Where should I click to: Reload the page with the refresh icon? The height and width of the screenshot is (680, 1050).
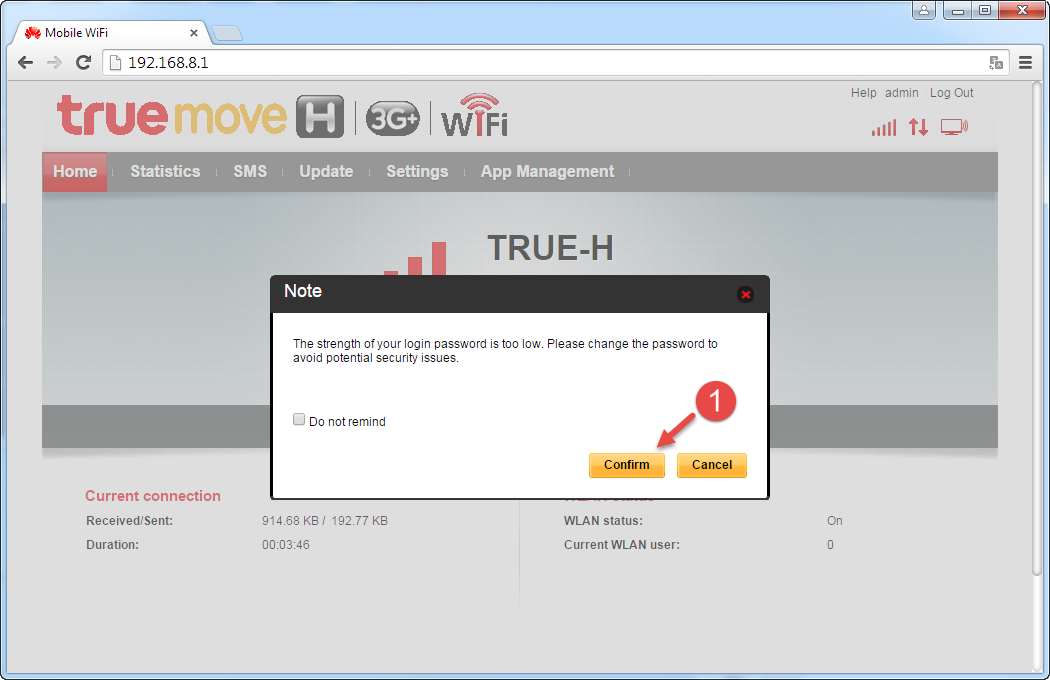point(84,62)
